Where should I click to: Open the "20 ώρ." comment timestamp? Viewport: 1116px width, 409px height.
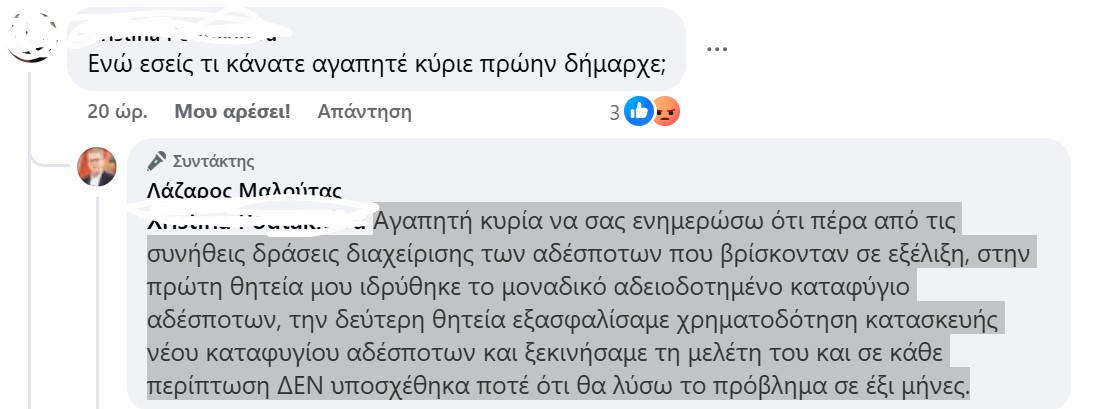(x=116, y=111)
